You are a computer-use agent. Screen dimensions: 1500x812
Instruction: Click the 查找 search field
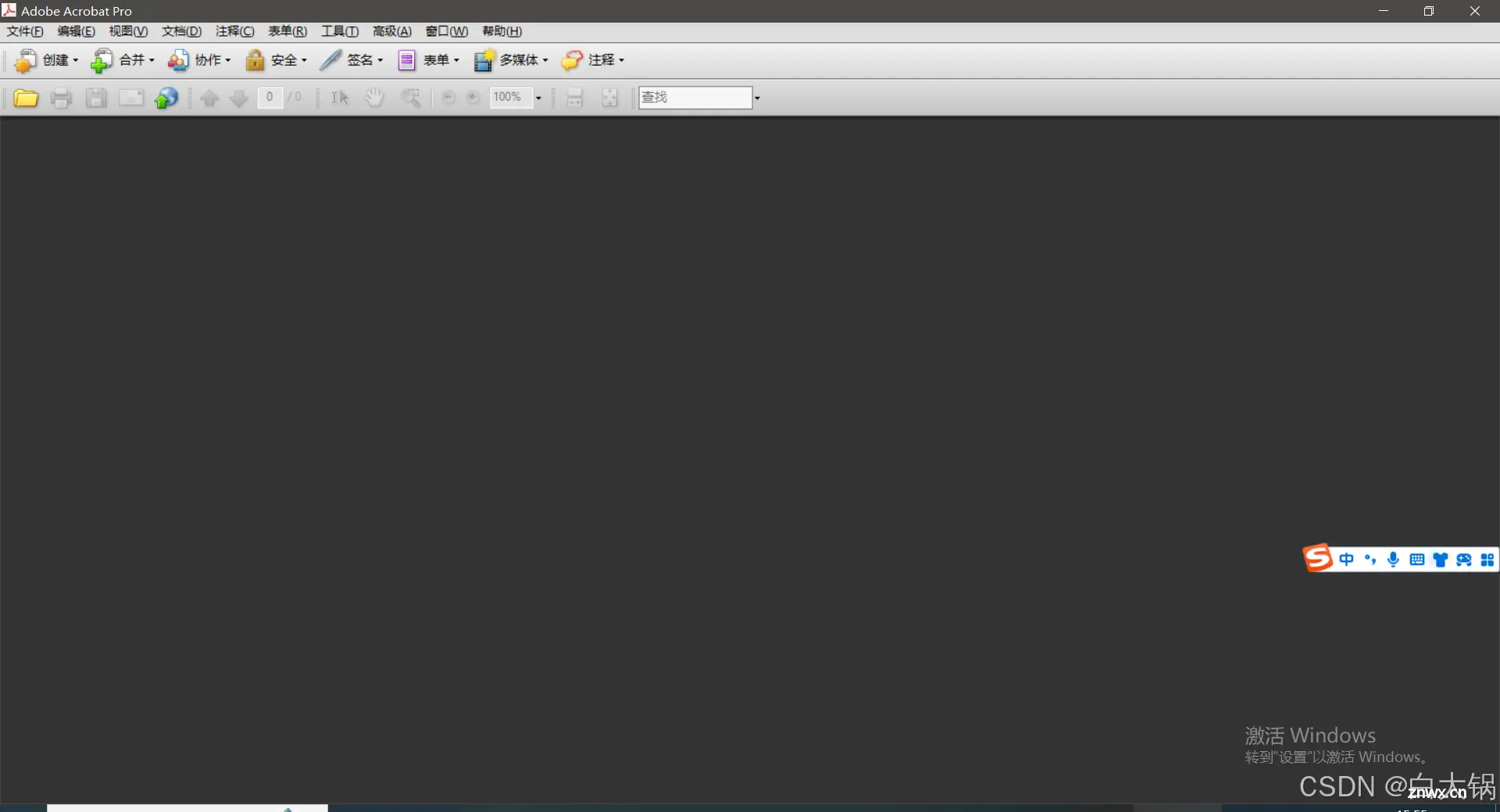[x=695, y=98]
